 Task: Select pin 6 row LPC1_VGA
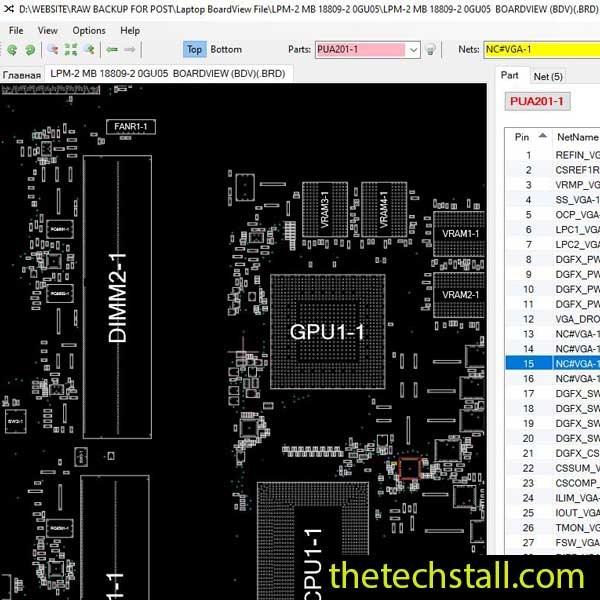pos(553,230)
